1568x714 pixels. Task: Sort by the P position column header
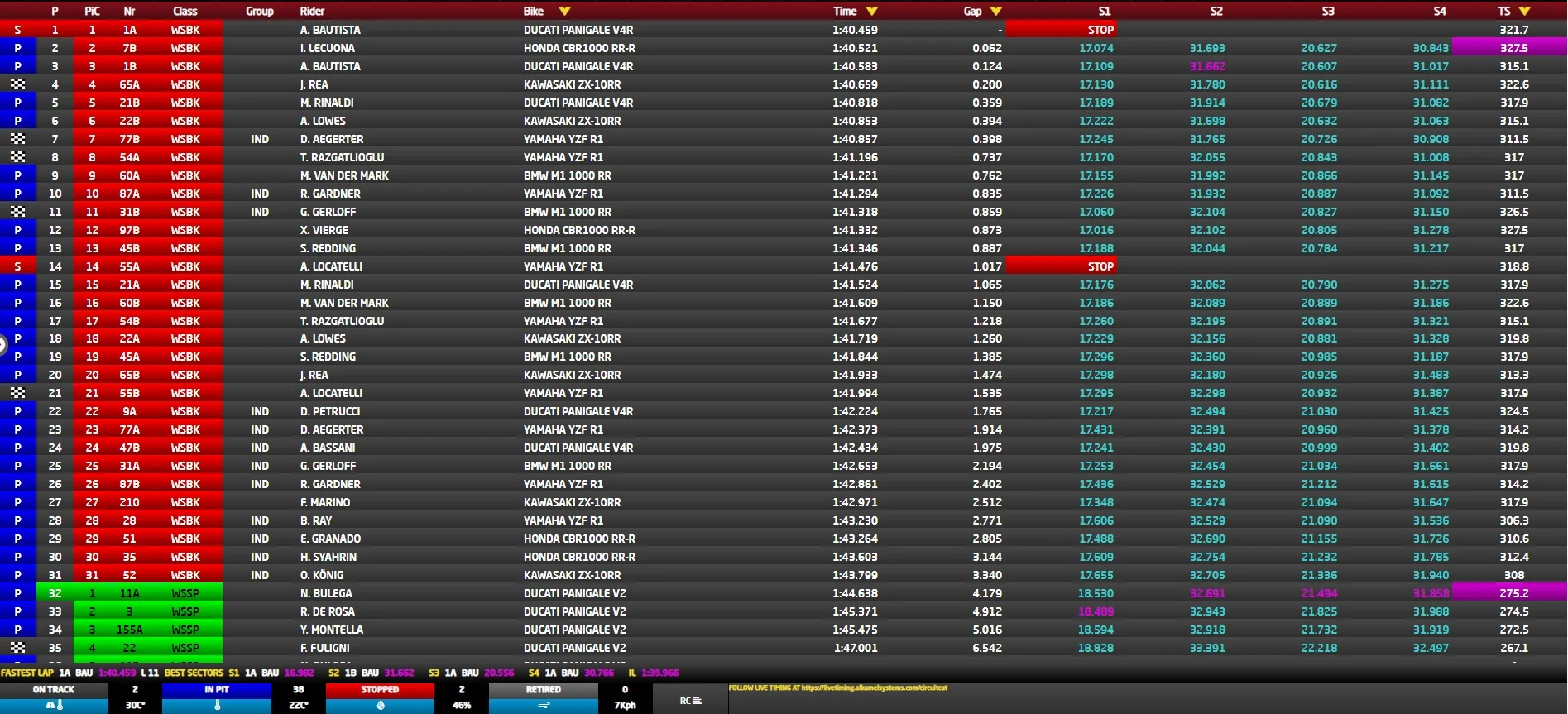55,11
